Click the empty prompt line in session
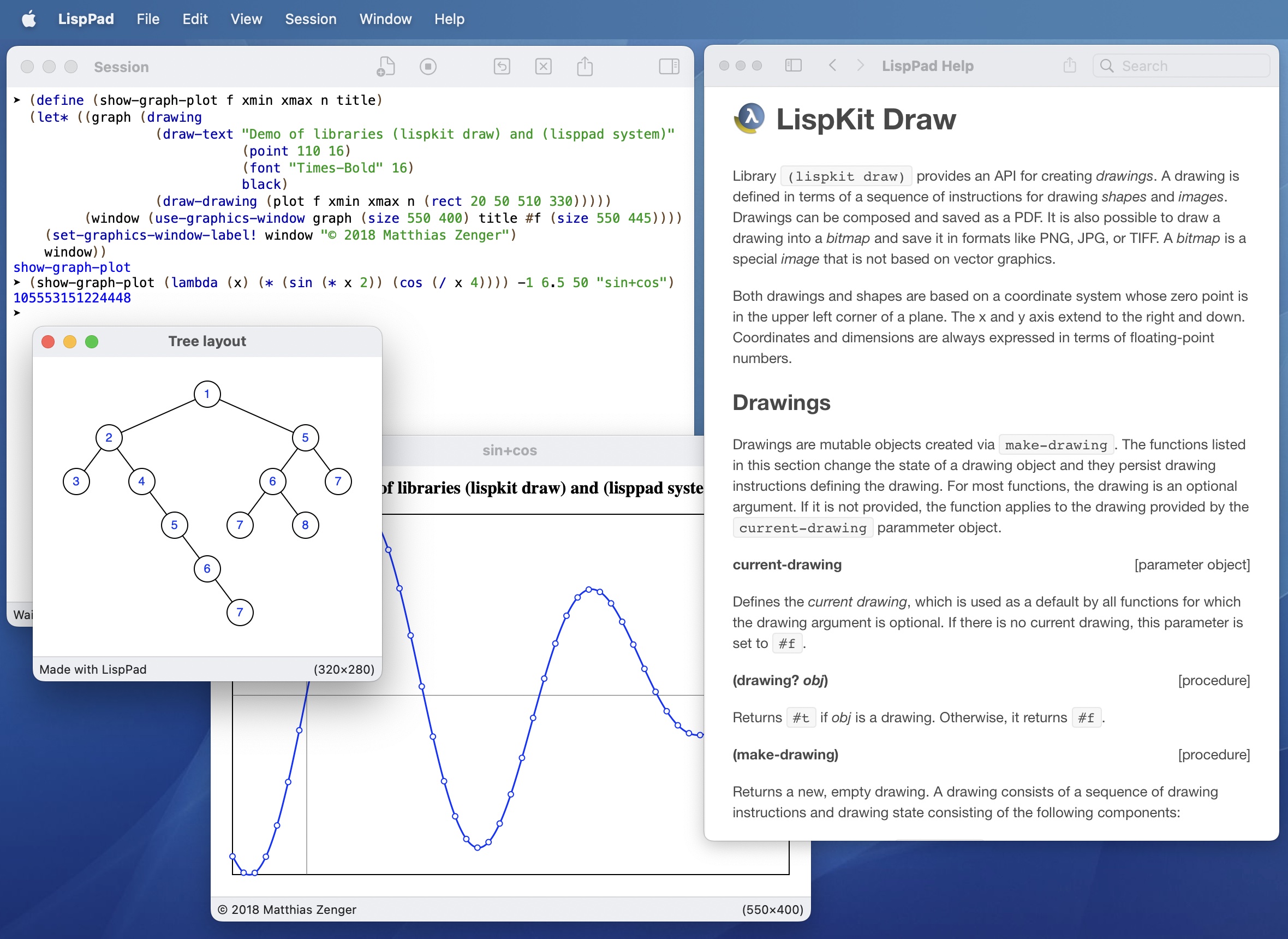1288x939 pixels. point(17,313)
